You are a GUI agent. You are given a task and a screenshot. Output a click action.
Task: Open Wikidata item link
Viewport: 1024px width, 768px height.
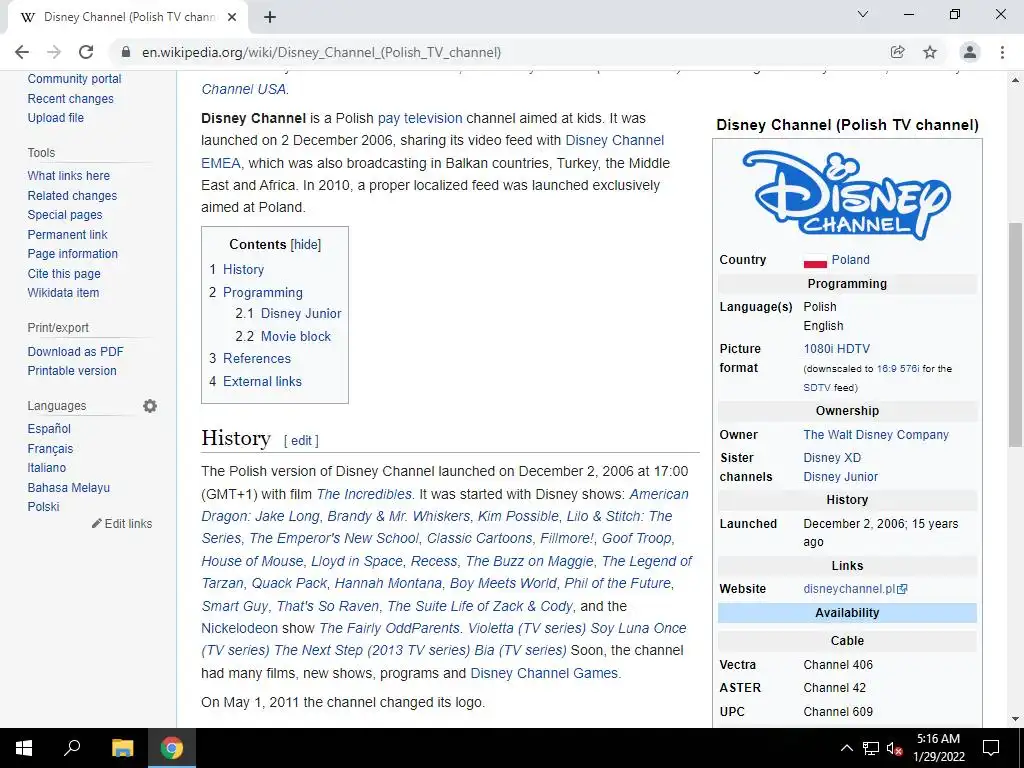coord(63,293)
